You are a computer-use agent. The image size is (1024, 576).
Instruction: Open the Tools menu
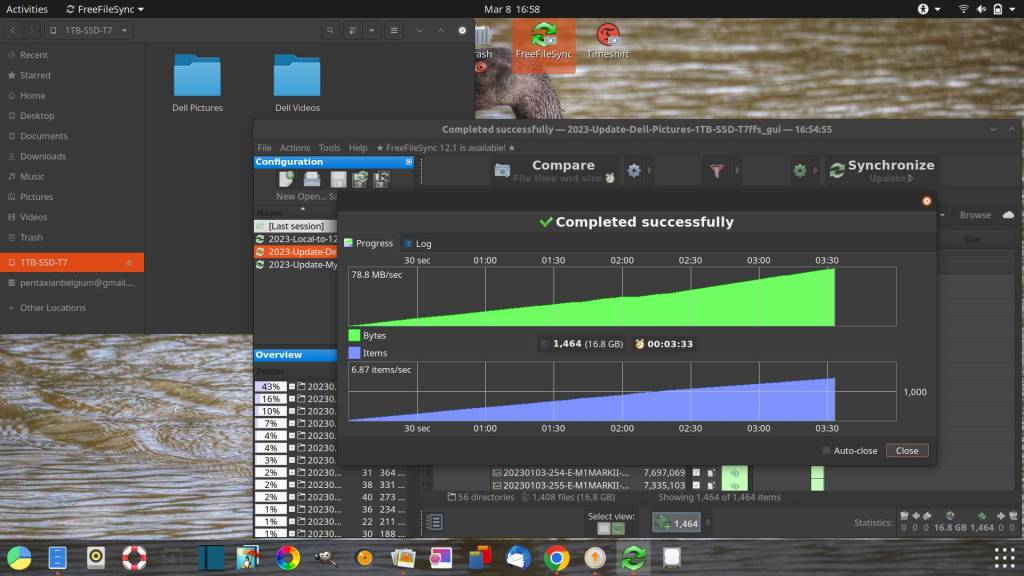[x=329, y=148]
